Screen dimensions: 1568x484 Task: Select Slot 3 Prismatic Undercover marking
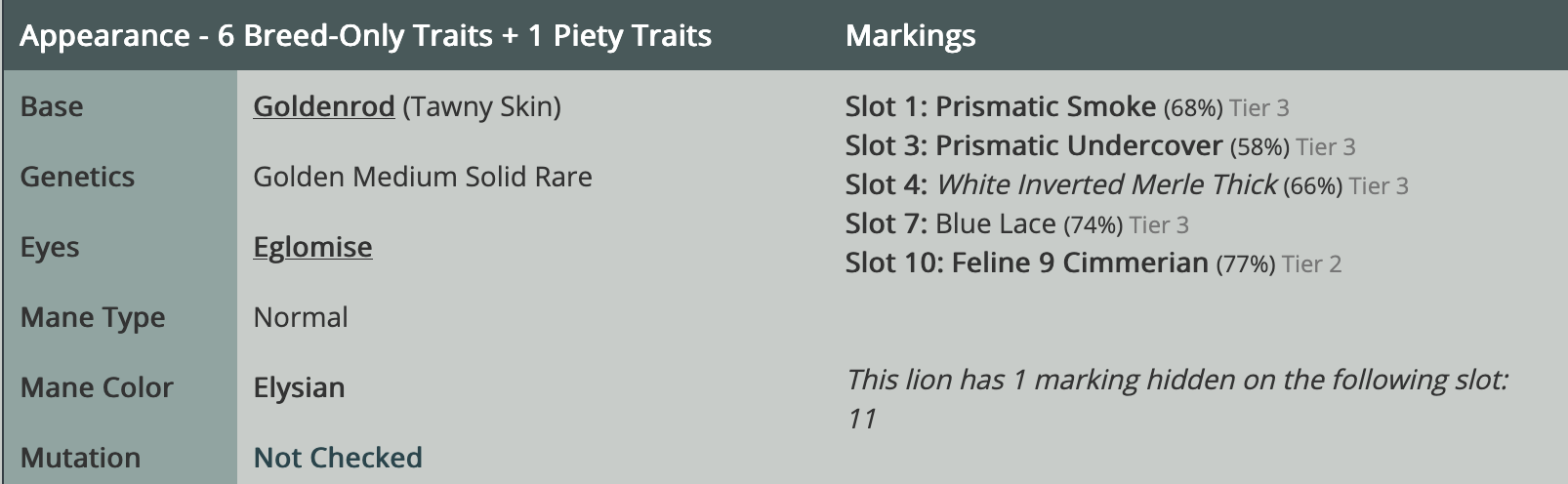1078,145
